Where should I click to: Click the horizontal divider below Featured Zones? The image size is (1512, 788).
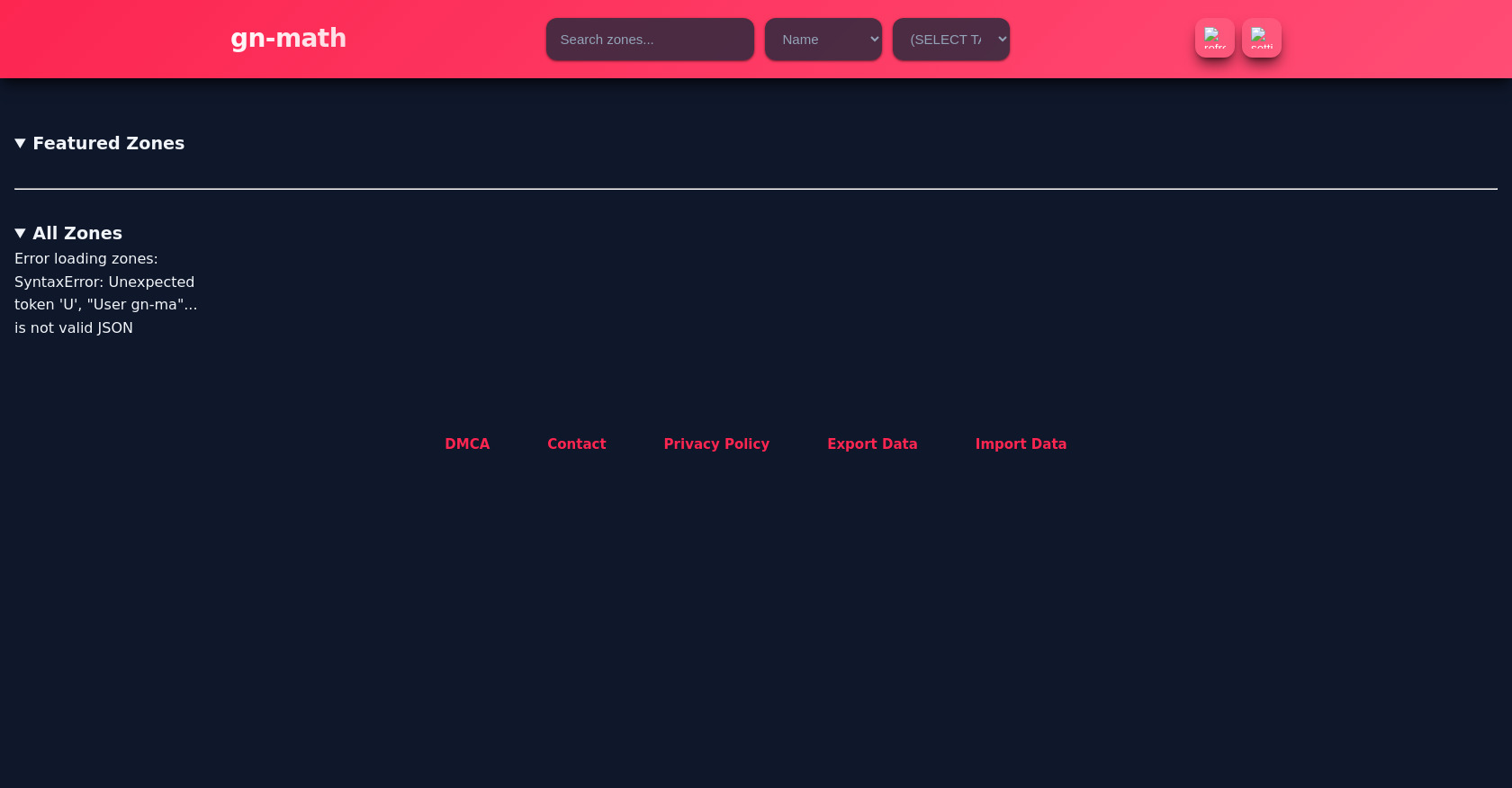(756, 189)
